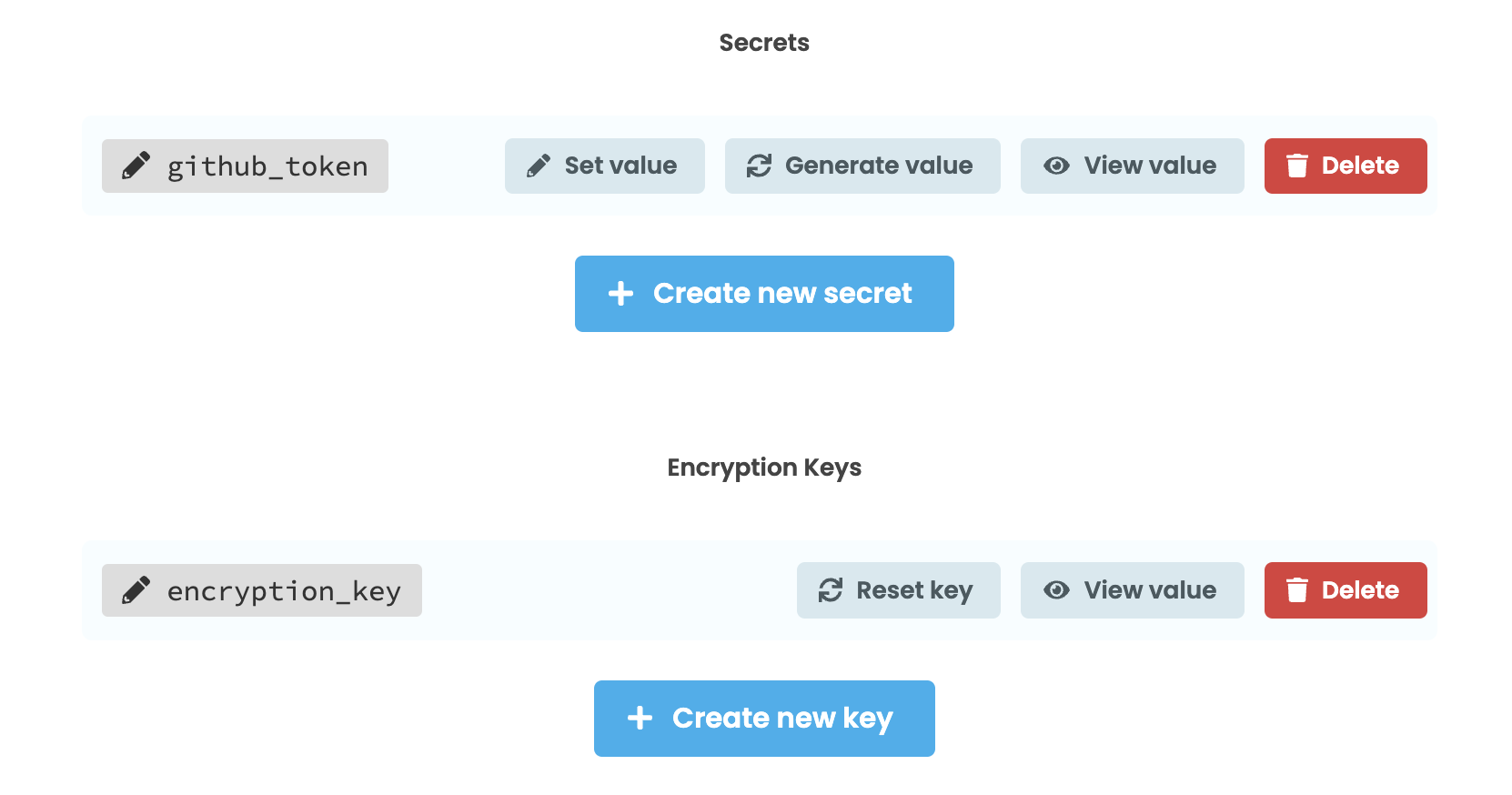1512x795 pixels.
Task: Click the eye icon to reveal encryption_key
Action: pyautogui.click(x=1056, y=589)
